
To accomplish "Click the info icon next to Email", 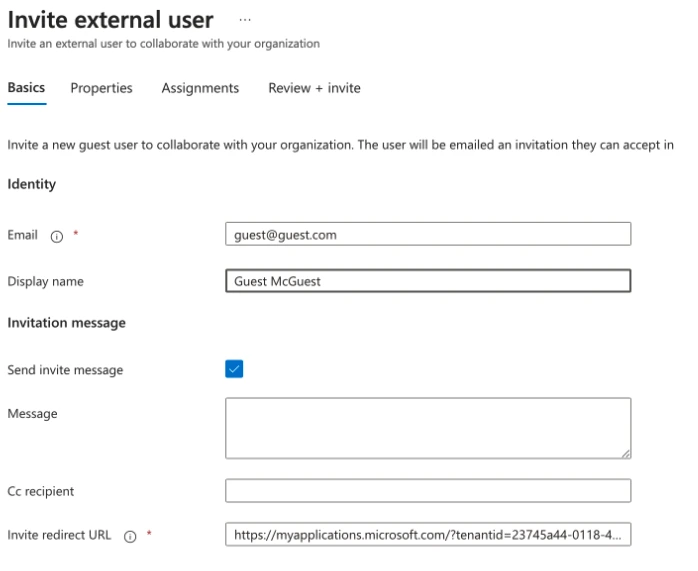I will (56, 236).
